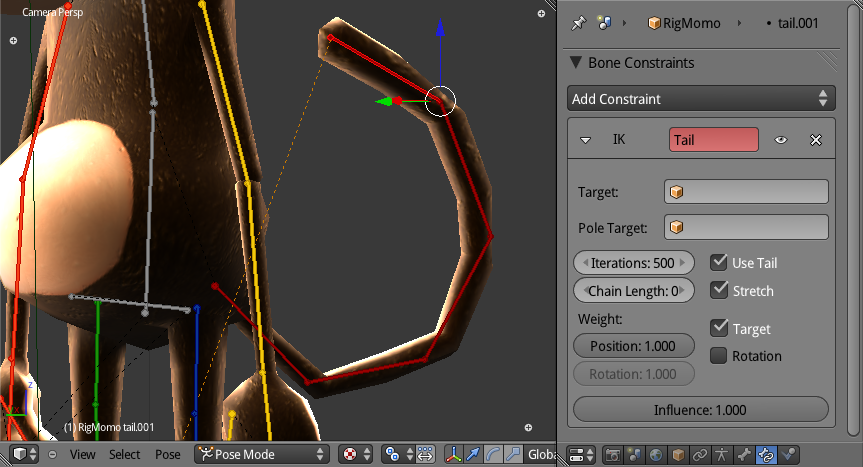Click the plus icon at viewport top left

click(13, 41)
